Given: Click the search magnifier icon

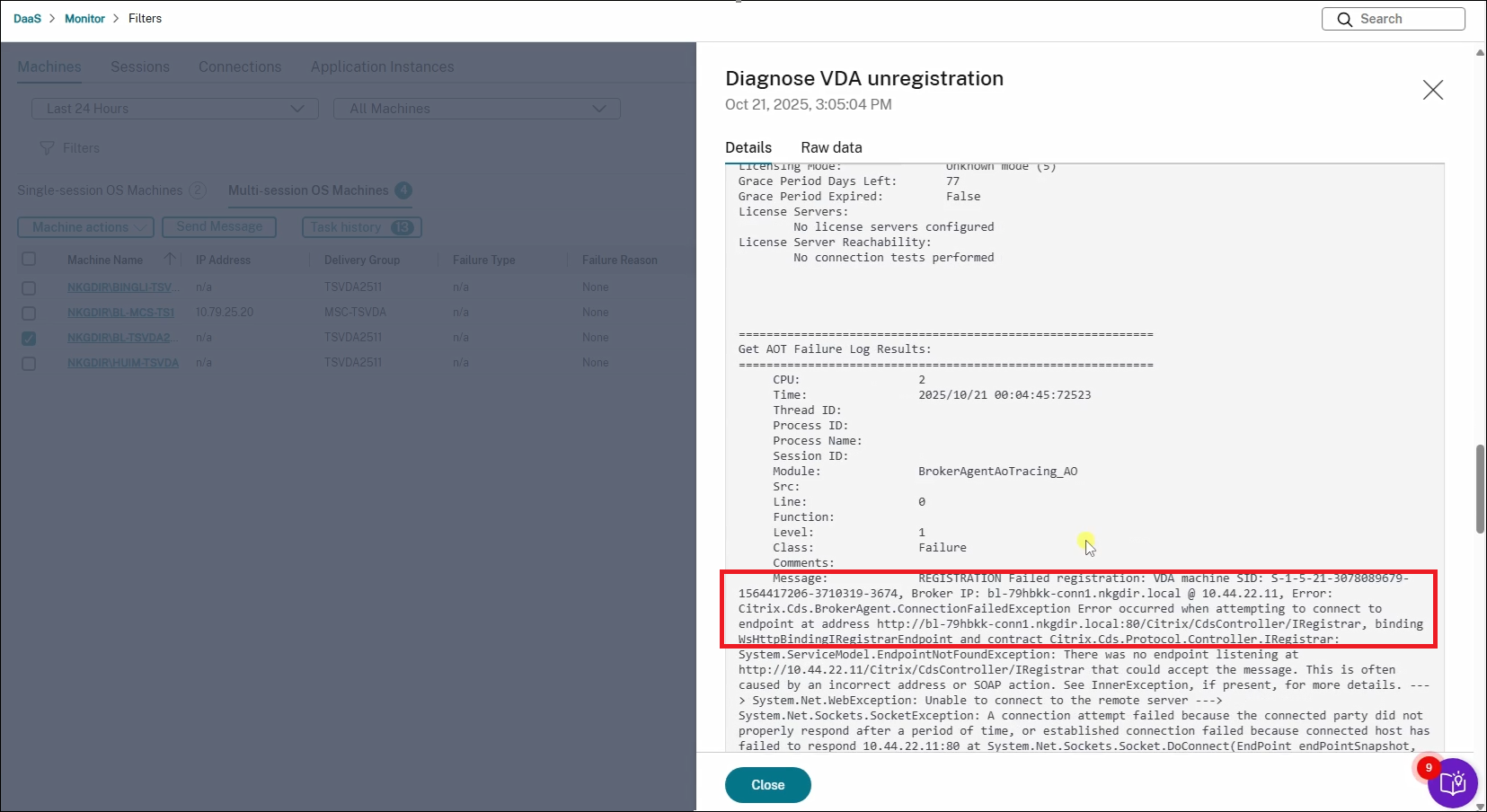Looking at the screenshot, I should click(x=1344, y=19).
